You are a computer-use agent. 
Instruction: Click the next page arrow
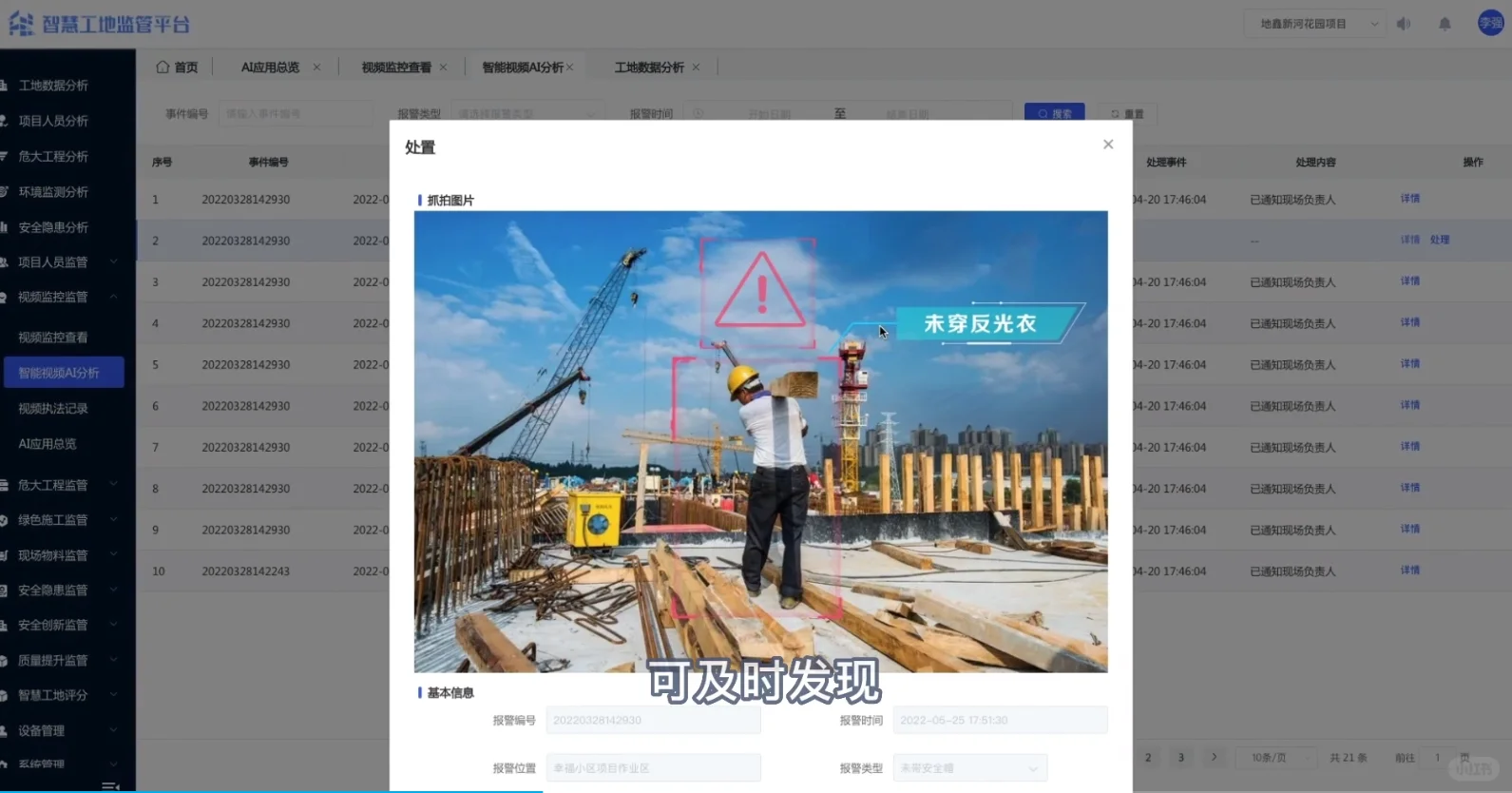(1214, 758)
